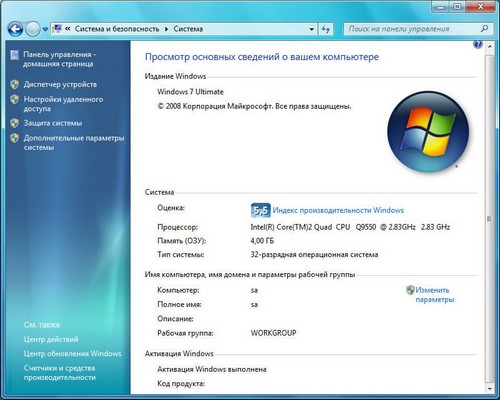Click shield icon beside 'Изменить параметры'
500x400 pixels.
pyautogui.click(x=410, y=290)
